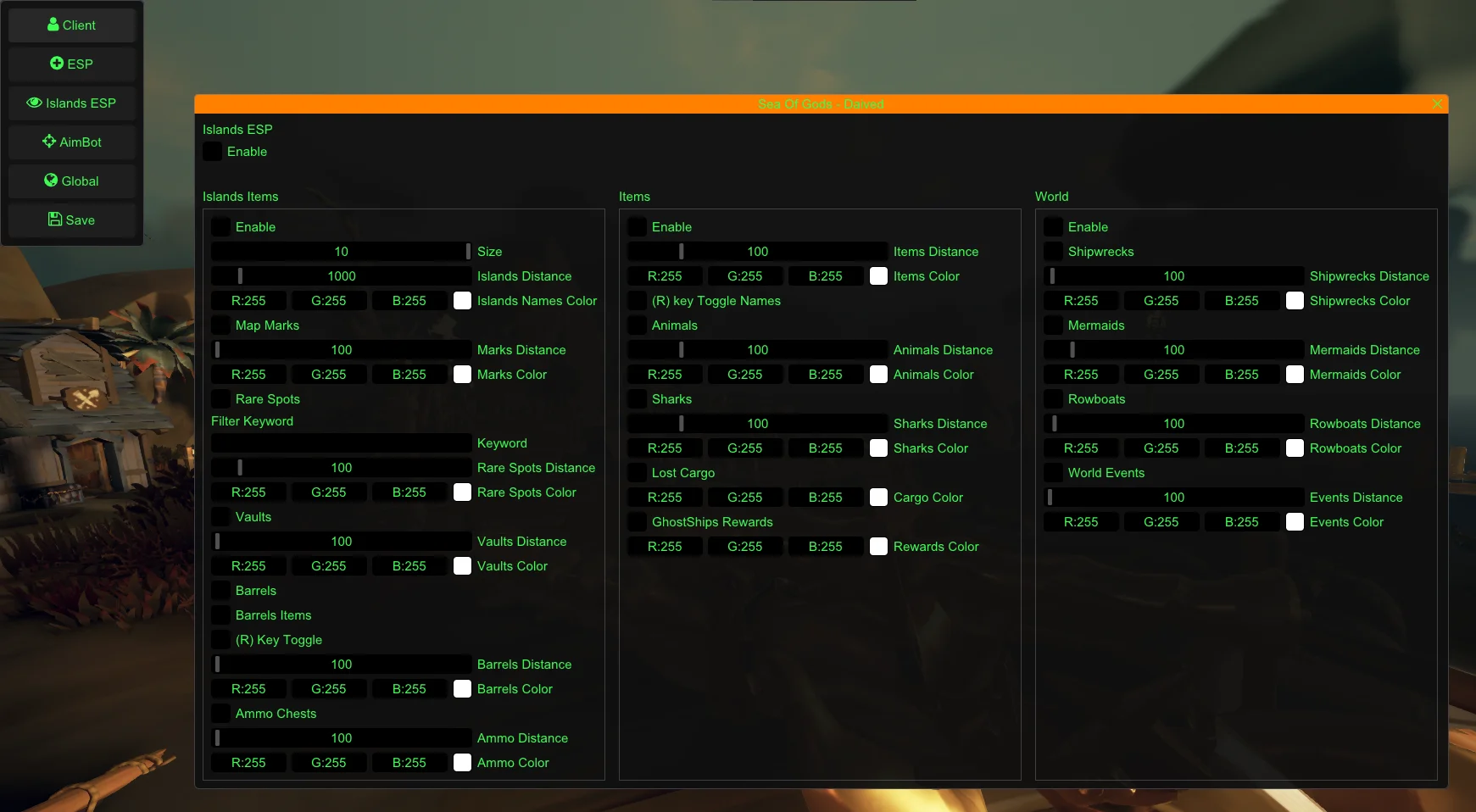
Task: Close the orange-titled settings window
Action: [x=1437, y=103]
